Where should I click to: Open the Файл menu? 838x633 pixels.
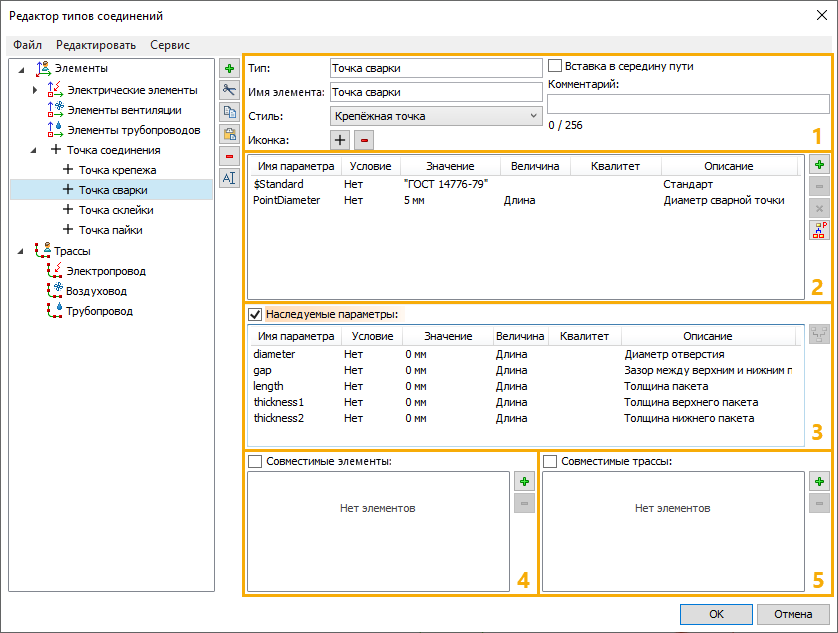click(x=27, y=45)
